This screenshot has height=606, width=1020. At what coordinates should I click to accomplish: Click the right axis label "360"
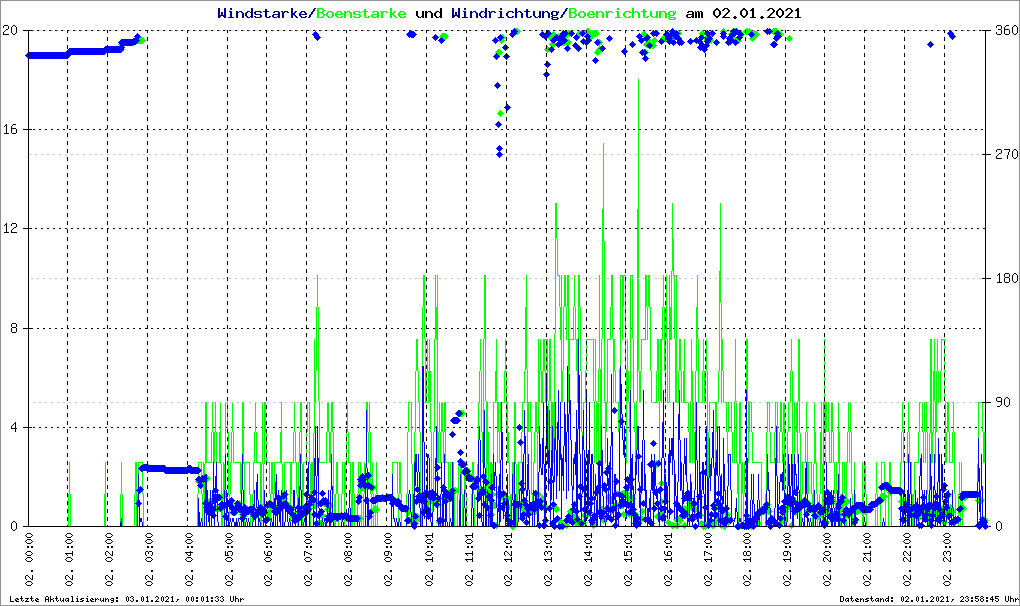tap(1005, 30)
